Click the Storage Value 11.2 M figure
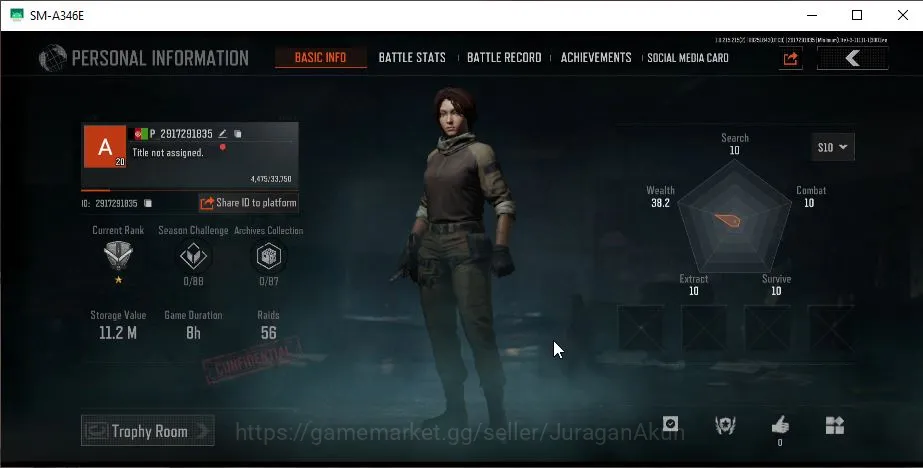 pyautogui.click(x=118, y=333)
